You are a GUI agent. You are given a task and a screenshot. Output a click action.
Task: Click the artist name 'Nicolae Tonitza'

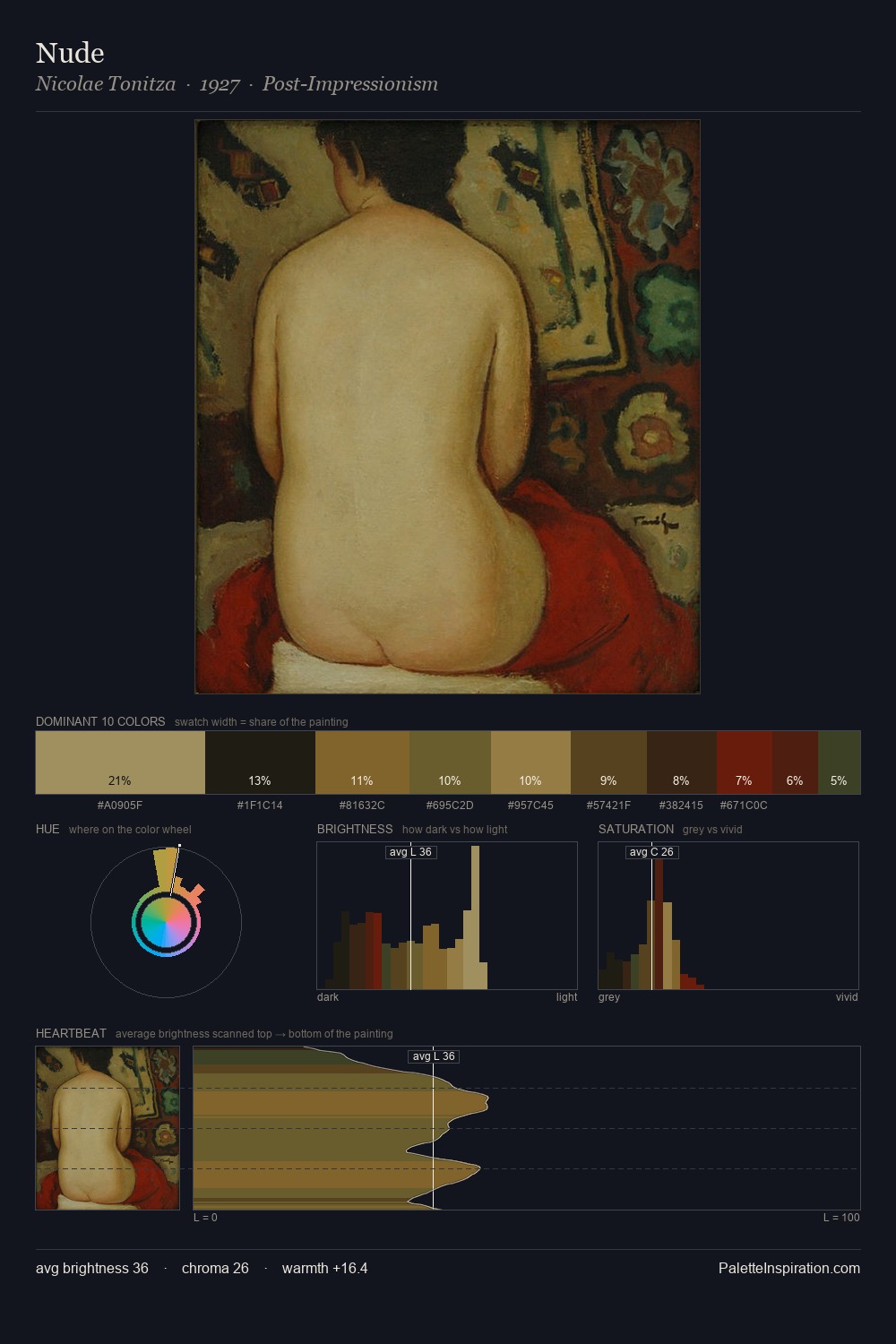(x=106, y=84)
